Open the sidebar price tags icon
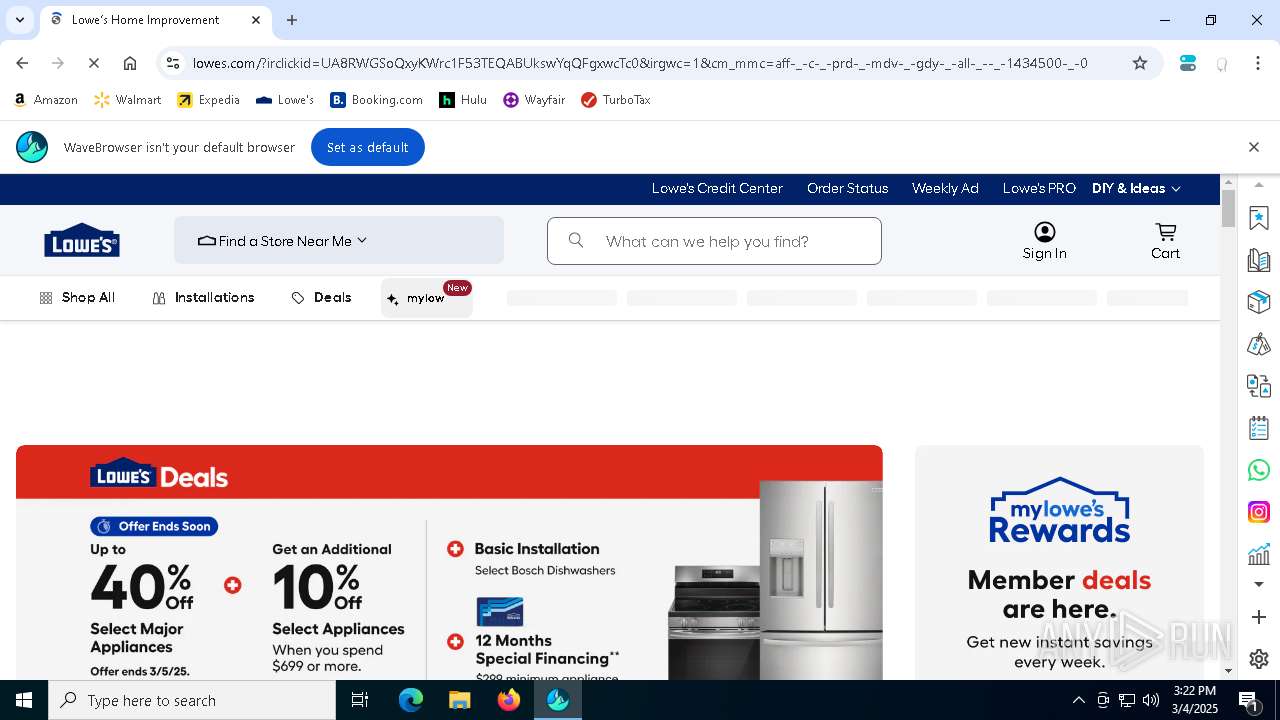The height and width of the screenshot is (720, 1280). coord(1259,344)
